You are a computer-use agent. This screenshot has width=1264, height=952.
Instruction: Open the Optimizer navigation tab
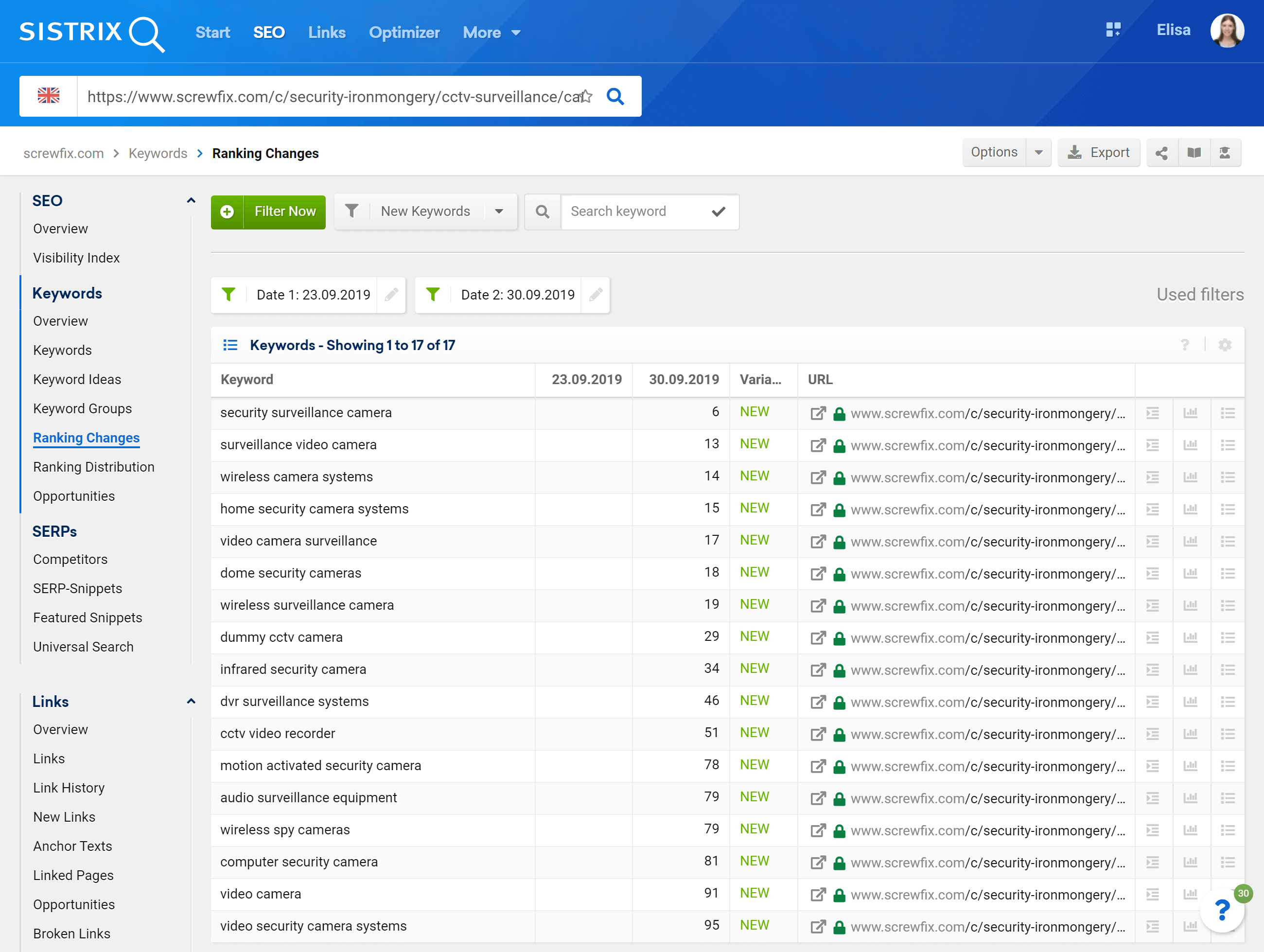404,33
